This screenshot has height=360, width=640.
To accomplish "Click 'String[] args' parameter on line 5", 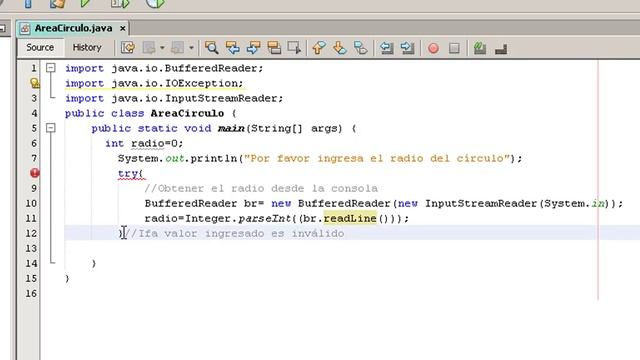I will [x=296, y=129].
